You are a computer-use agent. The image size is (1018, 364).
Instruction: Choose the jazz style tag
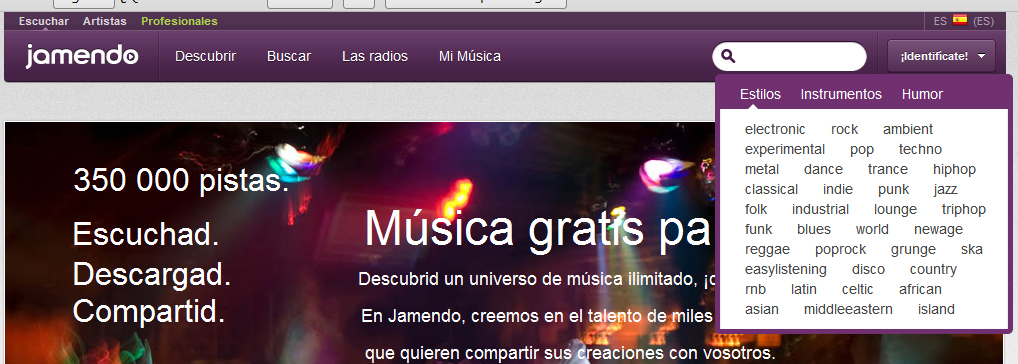pyautogui.click(x=945, y=190)
